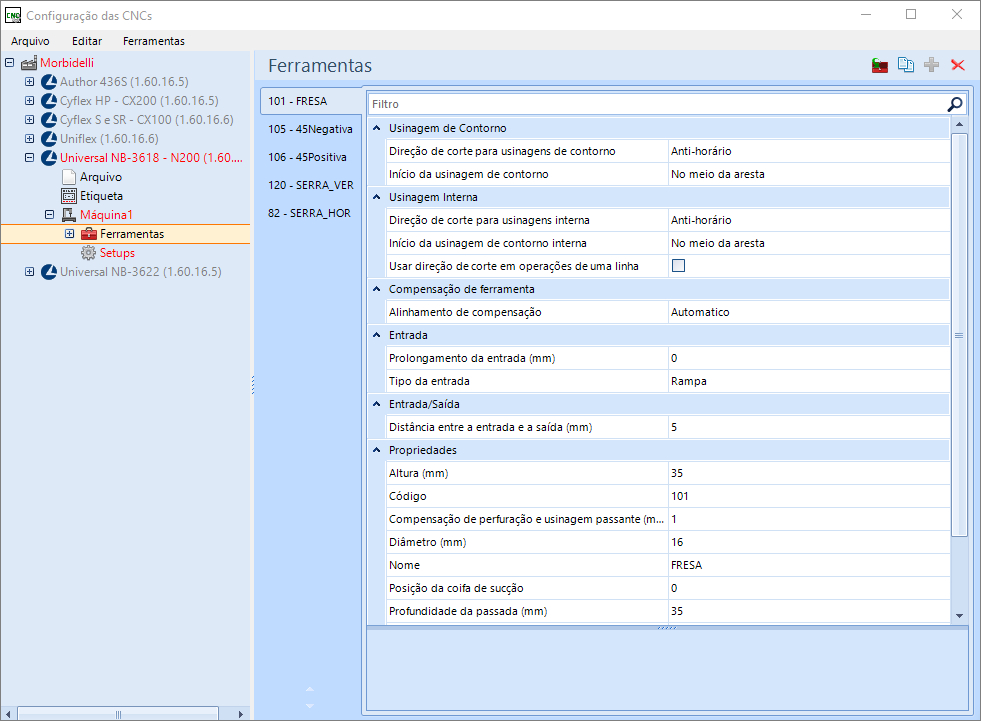981x721 pixels.
Task: Expand the Uniflex tree node
Action: tap(29, 139)
